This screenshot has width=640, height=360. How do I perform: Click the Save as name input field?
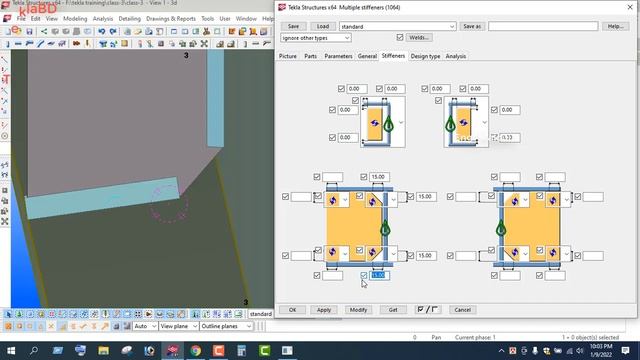(x=543, y=26)
